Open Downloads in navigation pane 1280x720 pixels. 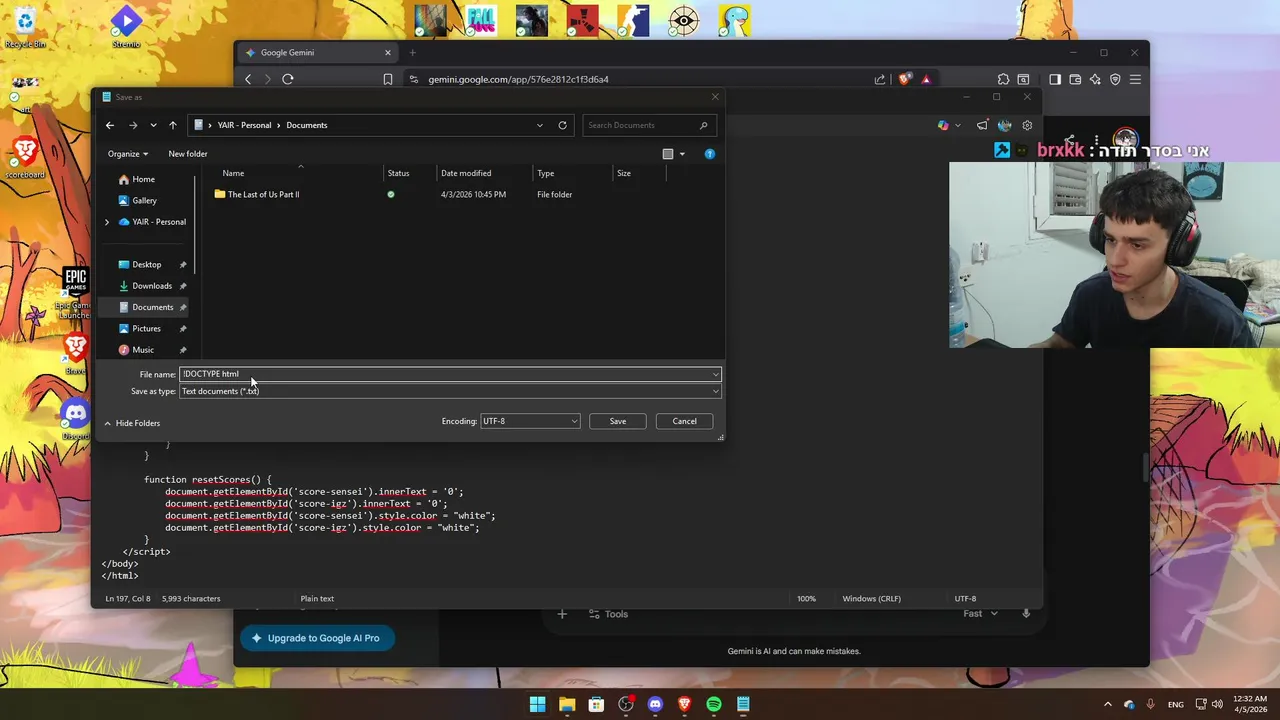152,286
